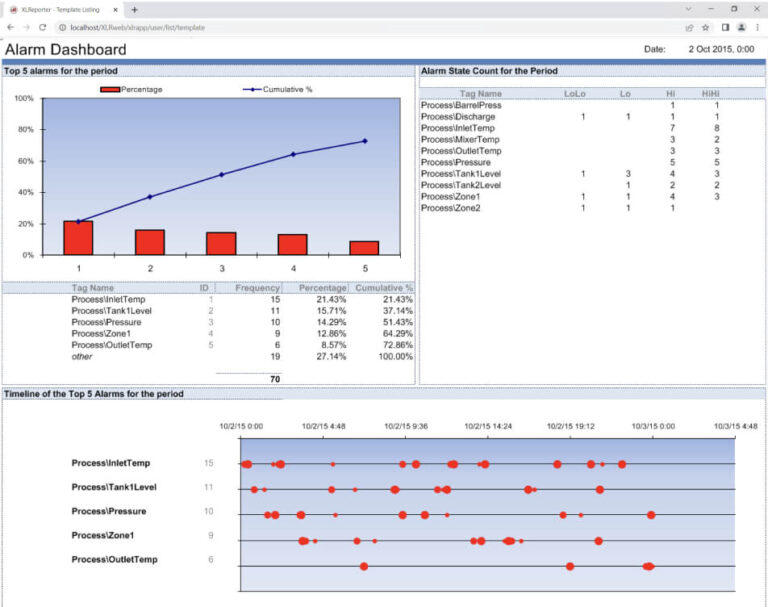View site information icon in address bar
Screen dimensions: 768x607
click(63, 27)
